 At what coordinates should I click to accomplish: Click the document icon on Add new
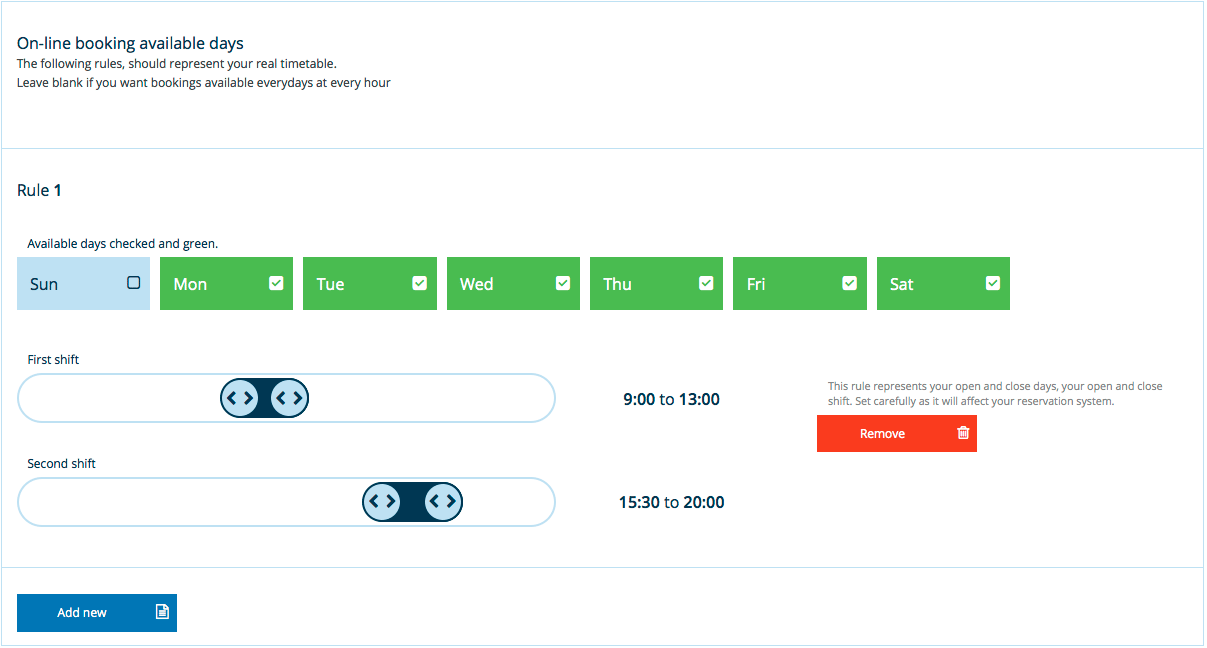162,612
